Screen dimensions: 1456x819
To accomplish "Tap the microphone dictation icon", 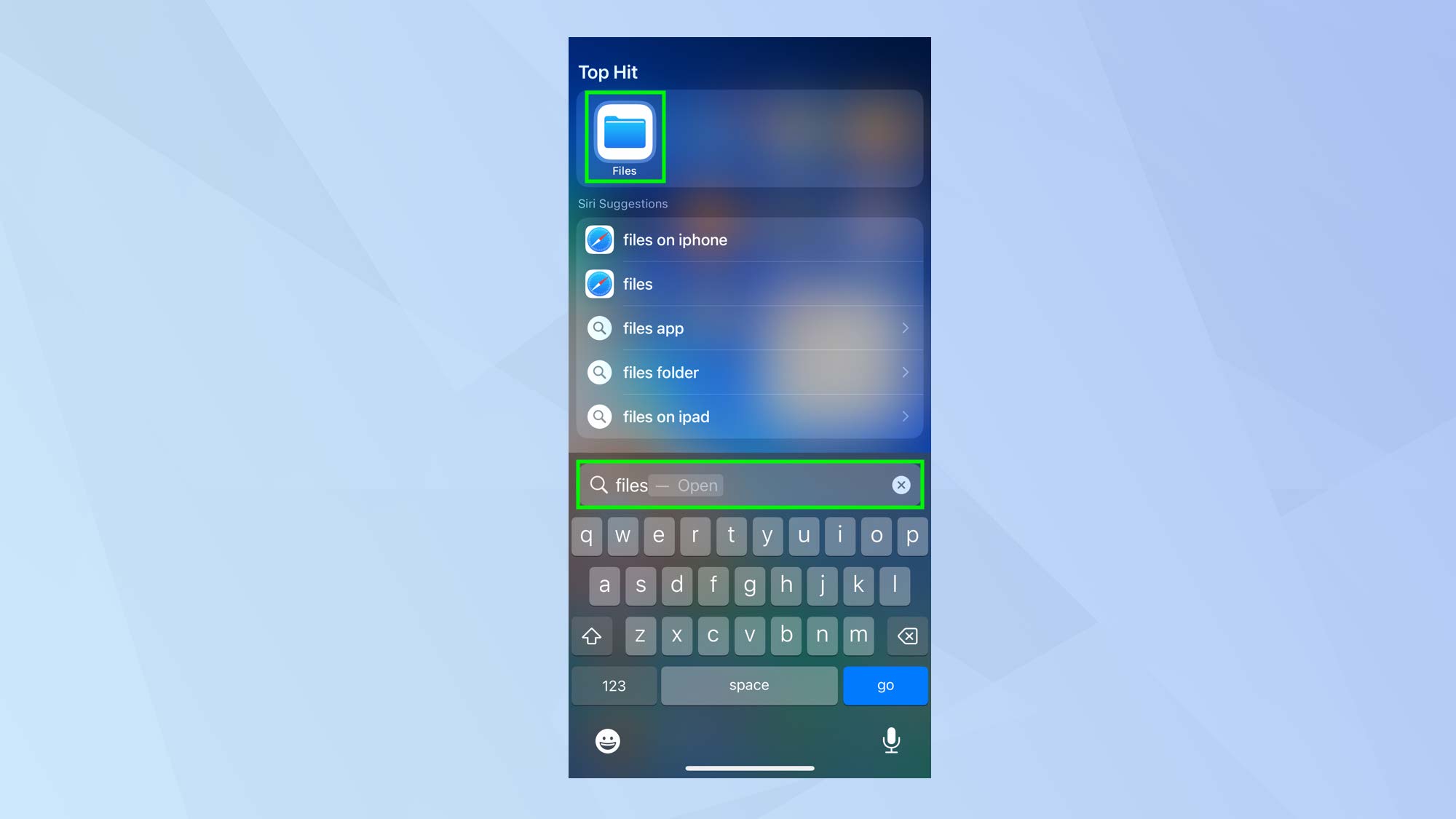I will (x=891, y=741).
